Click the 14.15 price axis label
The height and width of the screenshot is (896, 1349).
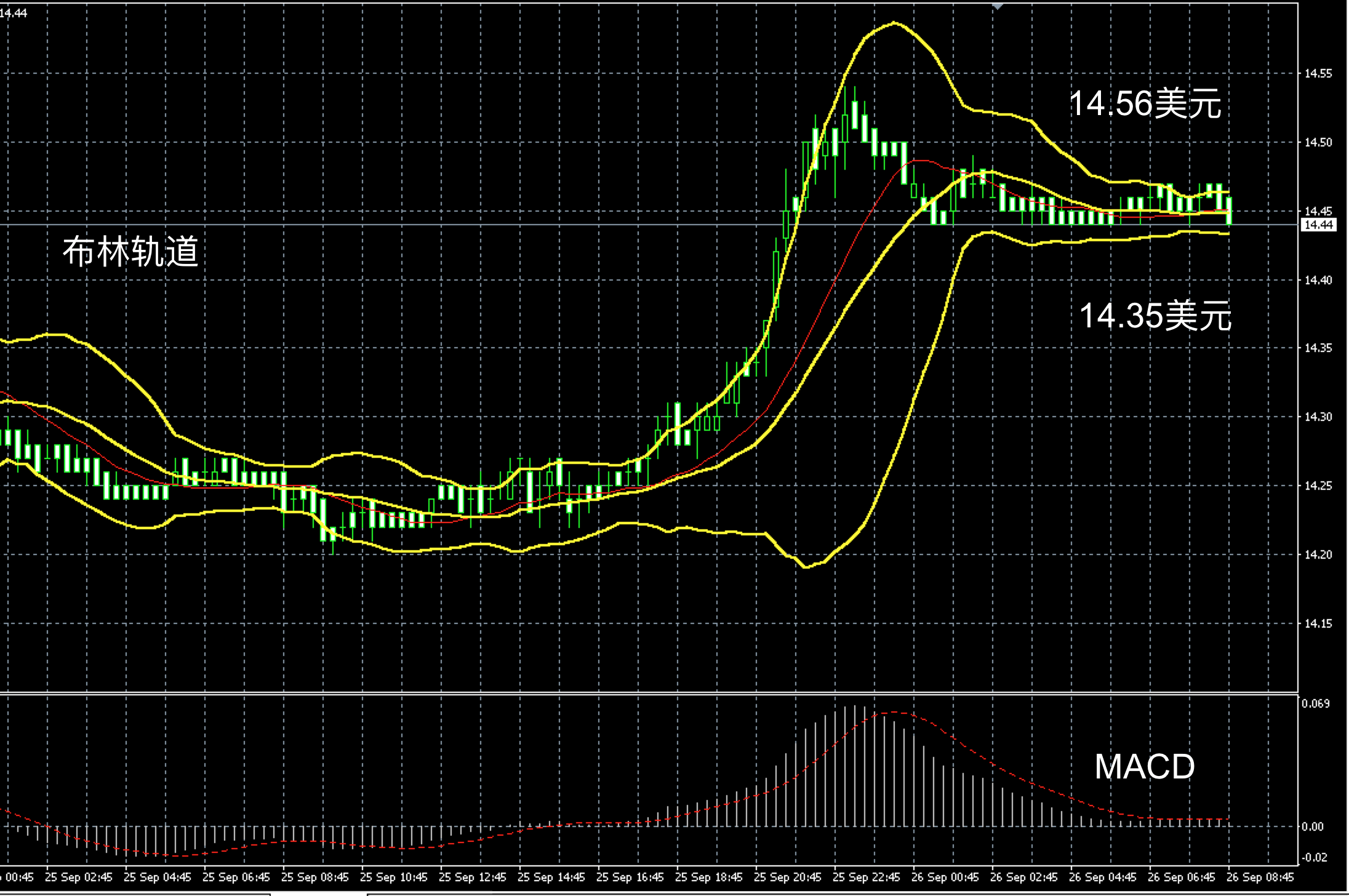click(1318, 624)
